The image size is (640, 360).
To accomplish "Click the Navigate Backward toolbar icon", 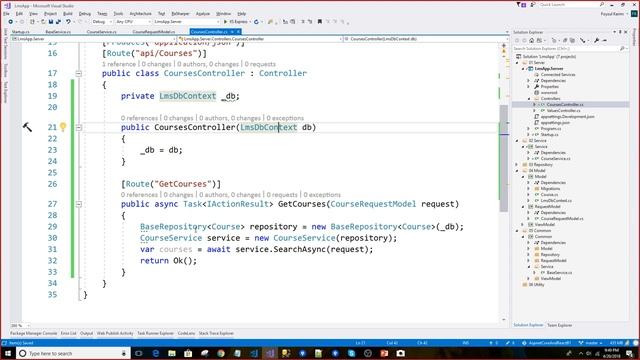I will (11, 22).
